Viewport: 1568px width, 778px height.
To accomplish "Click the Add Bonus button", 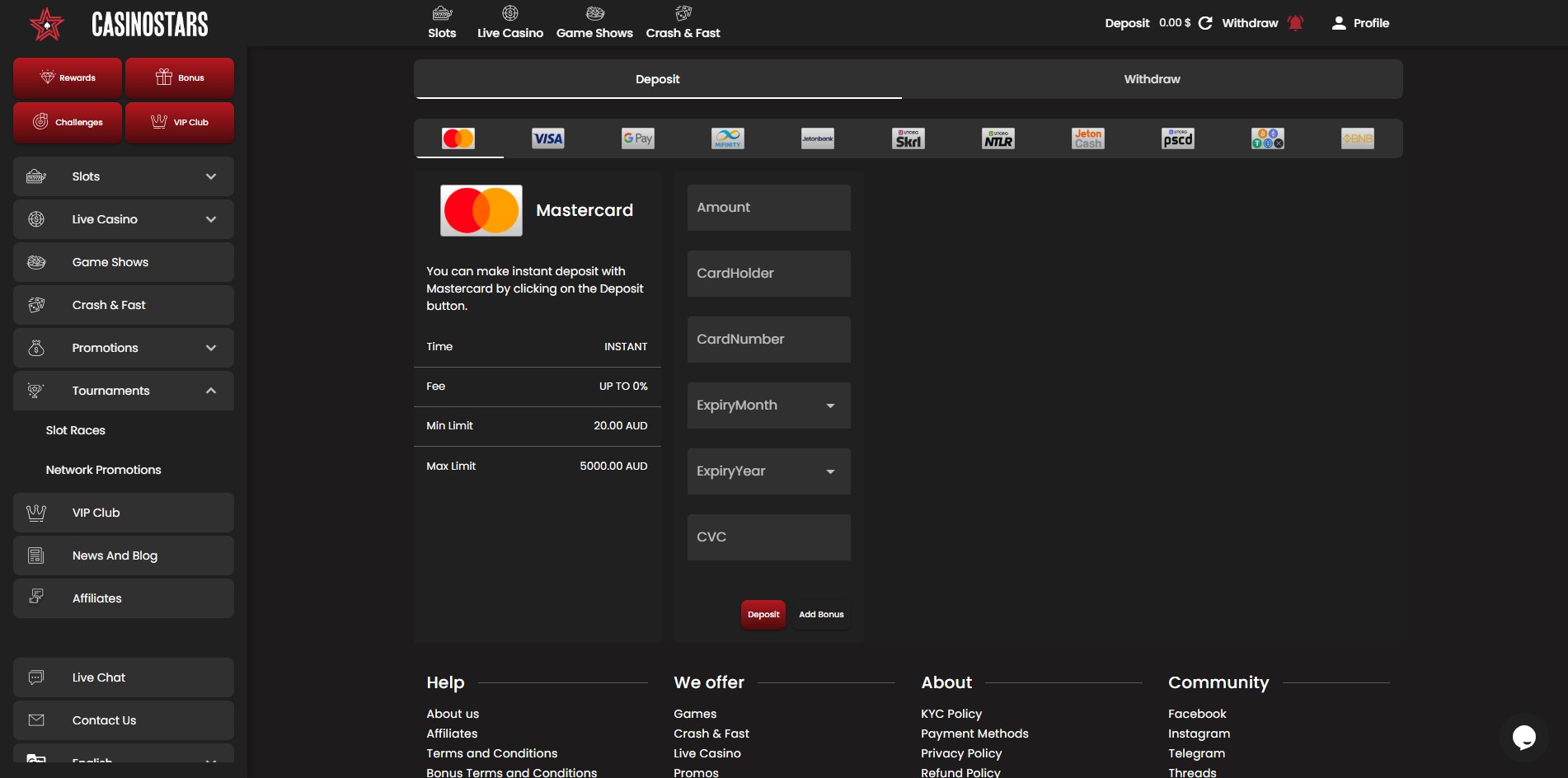I will [x=821, y=615].
